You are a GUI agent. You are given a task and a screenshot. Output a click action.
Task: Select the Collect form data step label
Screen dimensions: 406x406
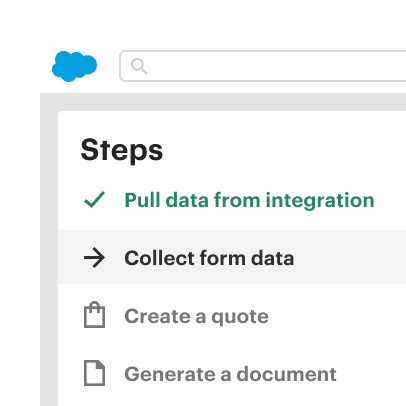coord(209,258)
